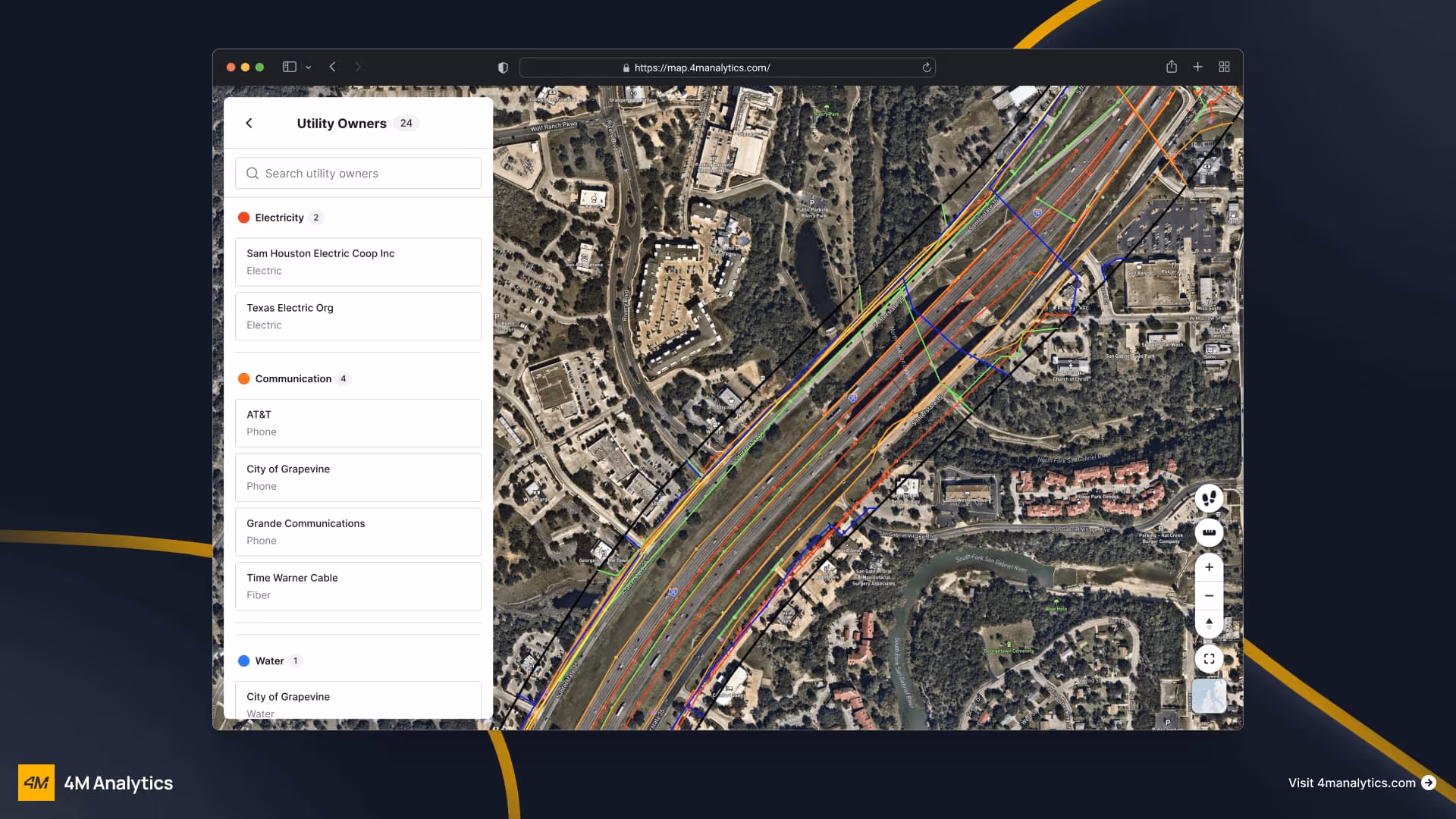This screenshot has width=1456, height=819.
Task: Zoom out of the map
Action: point(1209,596)
